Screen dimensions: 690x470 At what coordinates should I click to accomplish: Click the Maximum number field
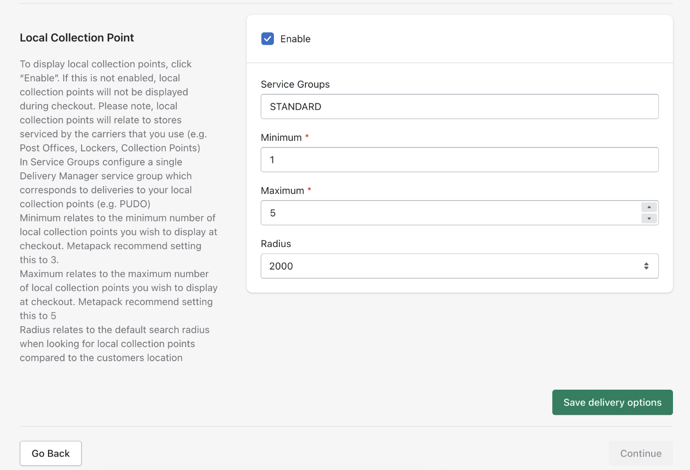click(x=459, y=213)
